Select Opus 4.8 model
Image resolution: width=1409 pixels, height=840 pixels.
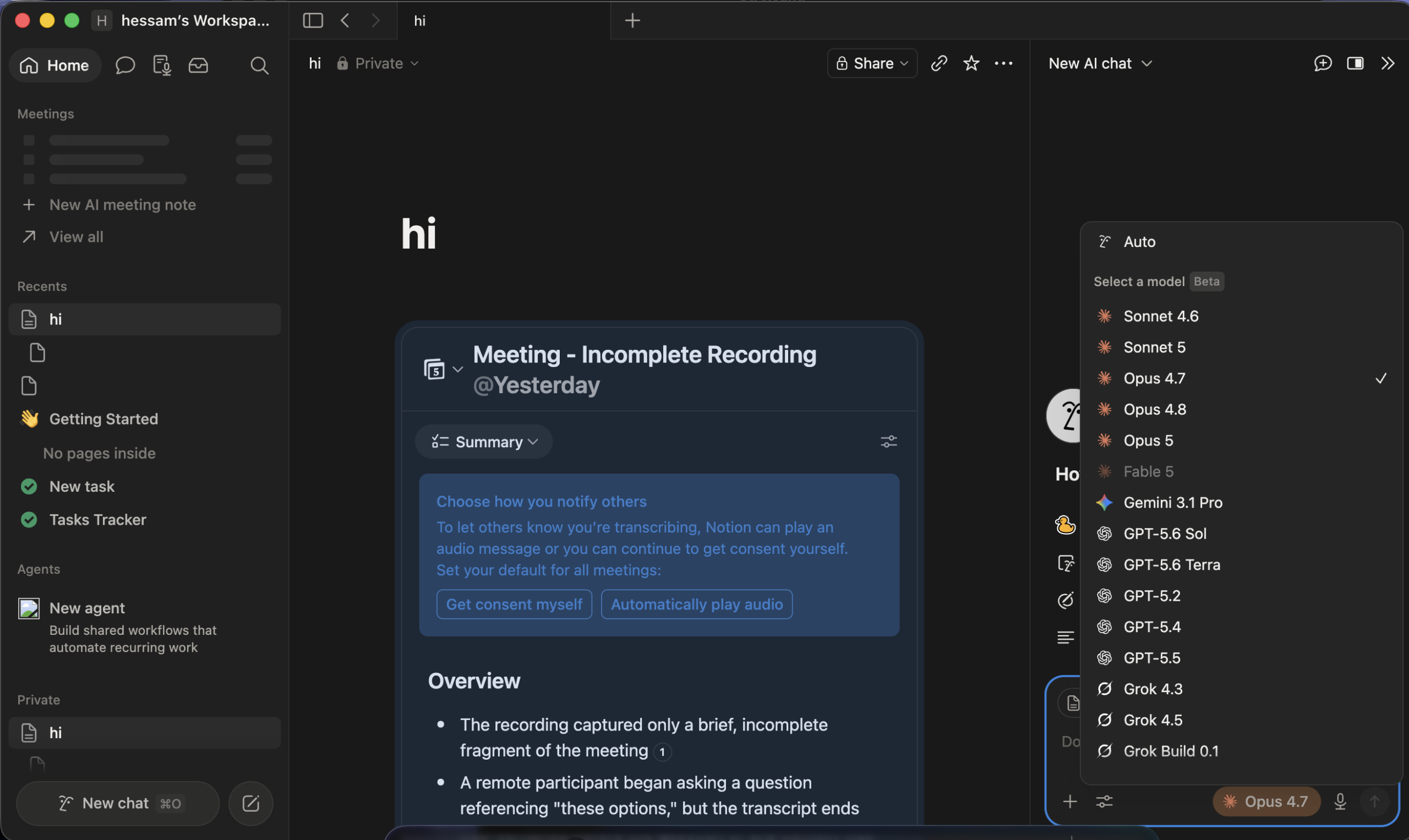pyautogui.click(x=1240, y=410)
